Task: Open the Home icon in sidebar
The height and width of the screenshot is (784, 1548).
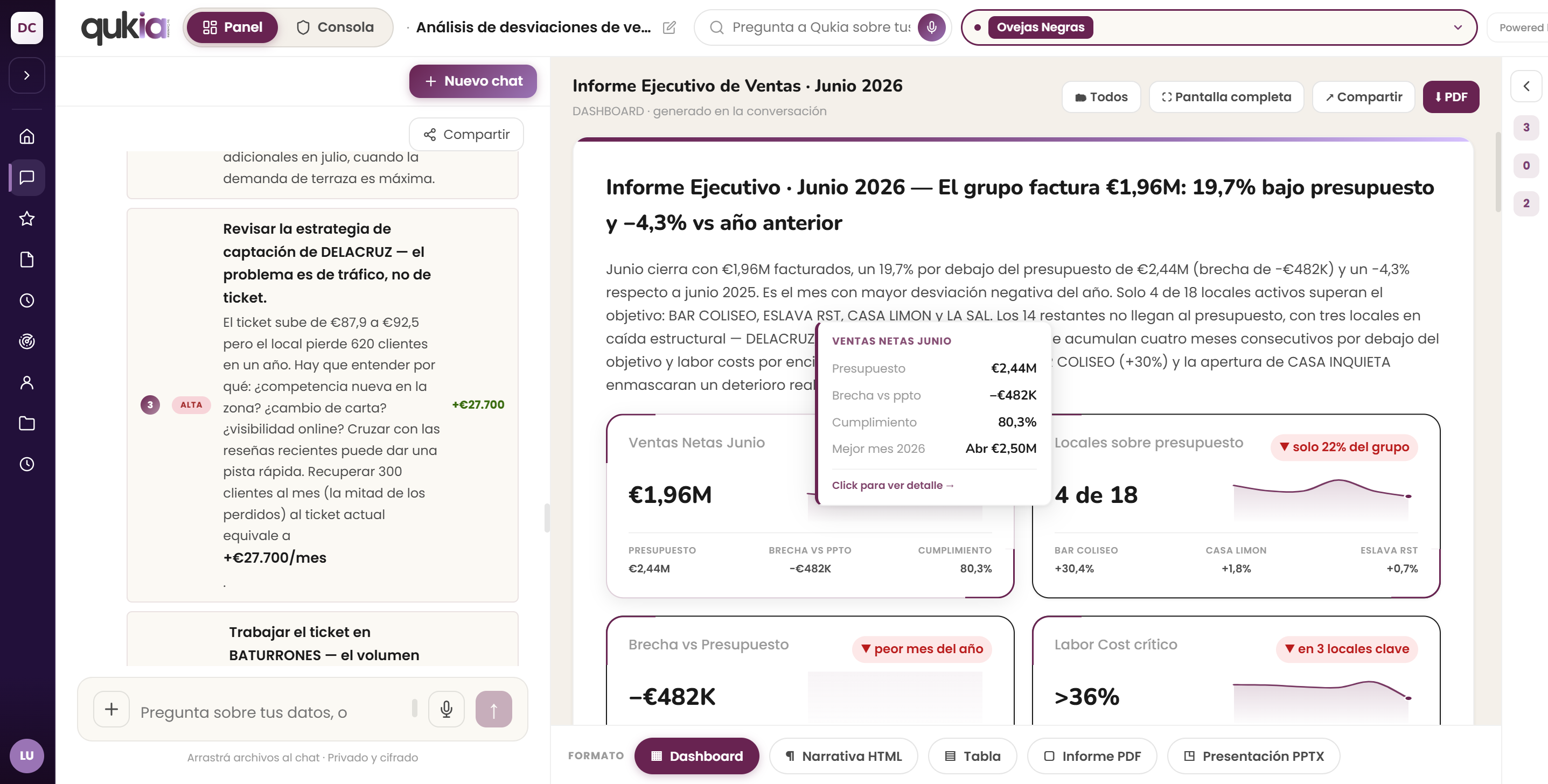Action: tap(26, 136)
